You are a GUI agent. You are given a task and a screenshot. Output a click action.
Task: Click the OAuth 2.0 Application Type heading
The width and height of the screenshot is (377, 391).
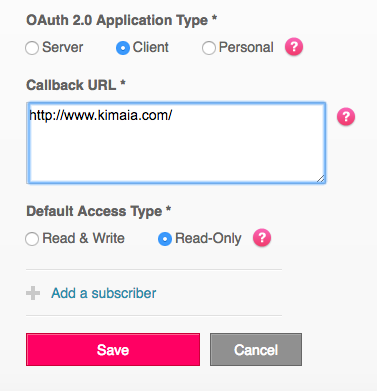(x=122, y=20)
